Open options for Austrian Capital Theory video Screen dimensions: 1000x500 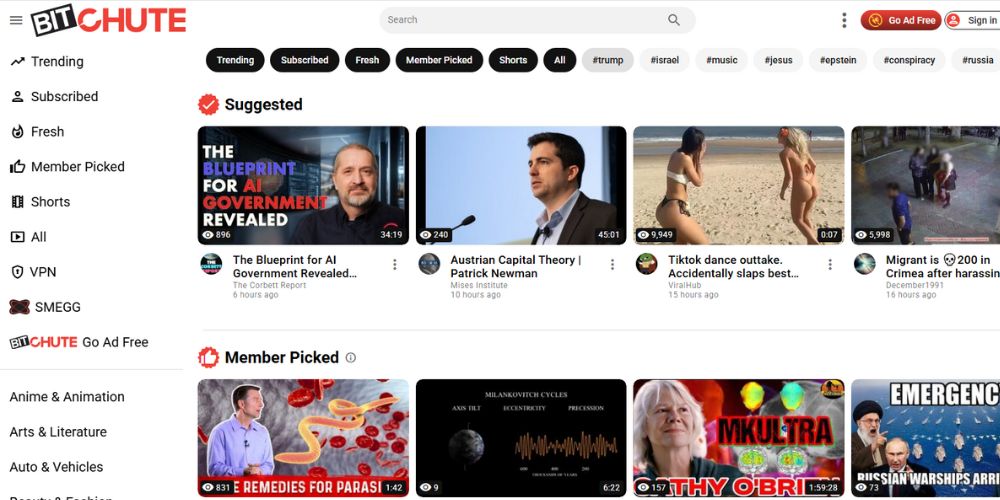pyautogui.click(x=613, y=265)
